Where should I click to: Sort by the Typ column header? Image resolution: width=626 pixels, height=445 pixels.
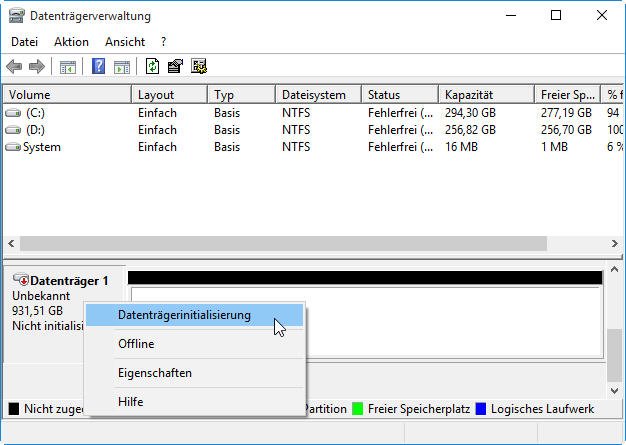pyautogui.click(x=242, y=95)
